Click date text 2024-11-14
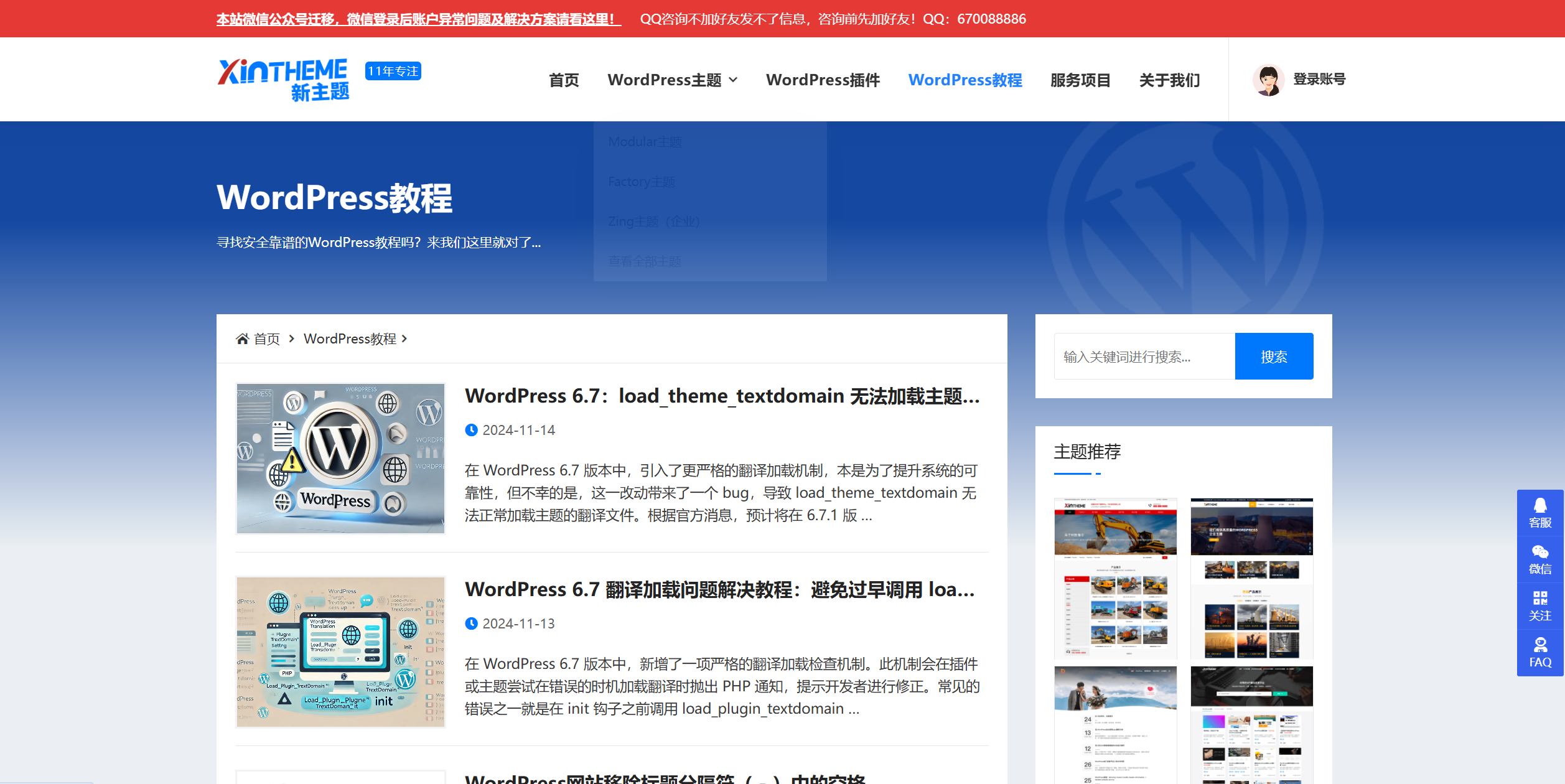 (x=519, y=430)
